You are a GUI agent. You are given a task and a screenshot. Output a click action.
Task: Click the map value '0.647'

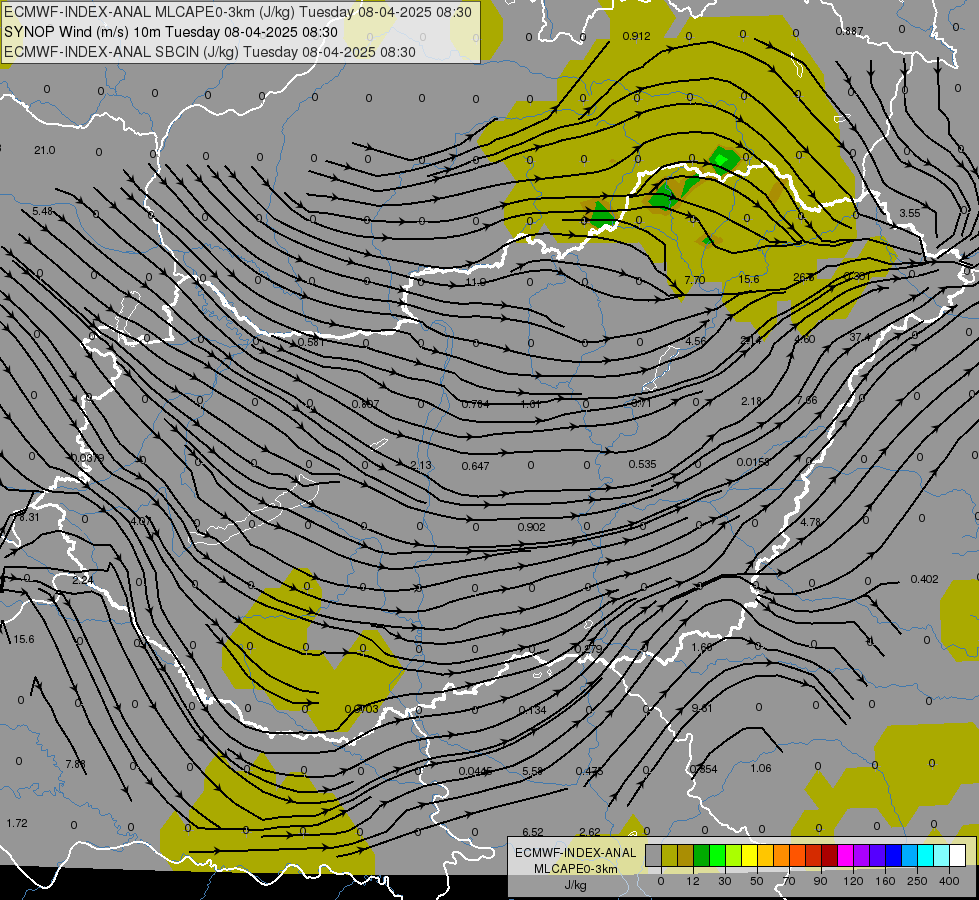(475, 466)
